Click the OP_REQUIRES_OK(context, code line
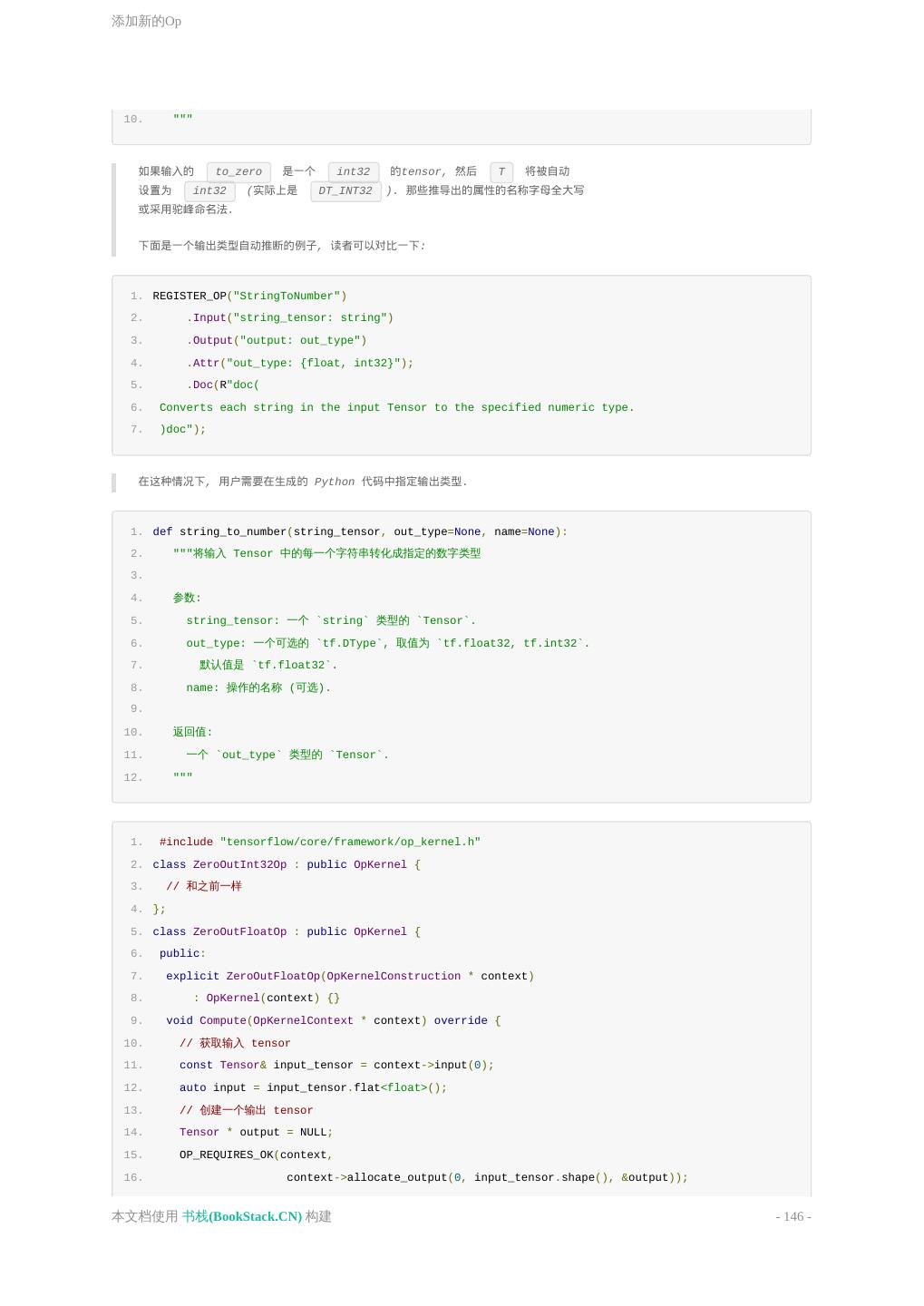924x1306 pixels. point(256,1155)
